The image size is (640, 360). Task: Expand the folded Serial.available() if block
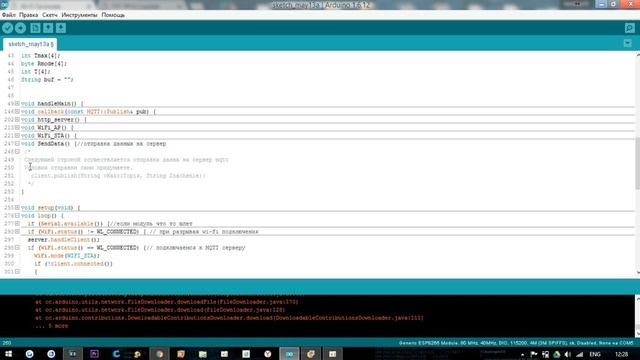click(18, 223)
